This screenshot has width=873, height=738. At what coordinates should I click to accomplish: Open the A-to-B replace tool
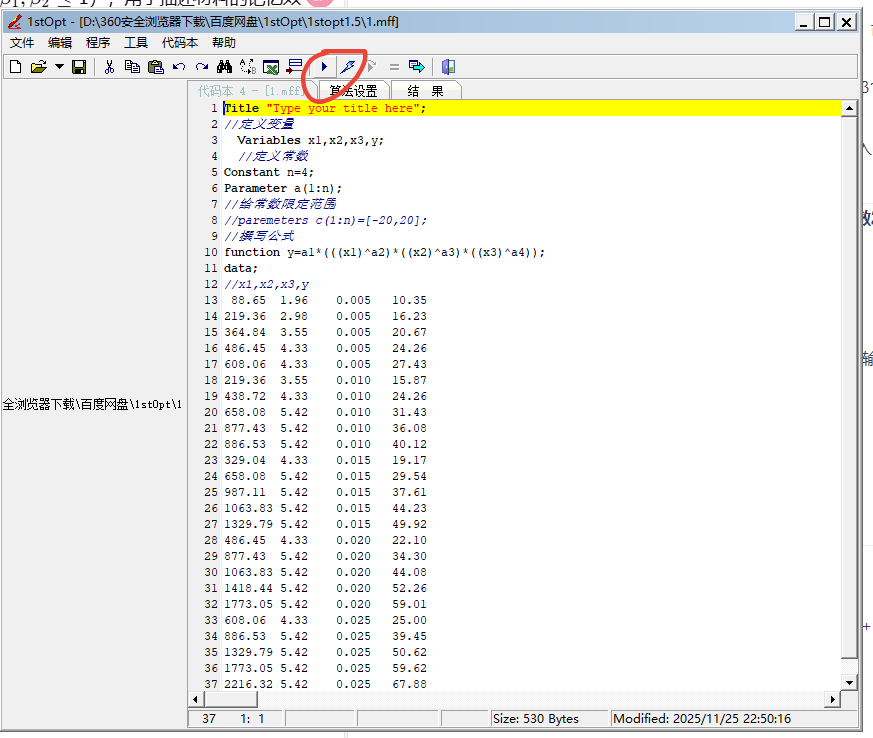coord(248,67)
